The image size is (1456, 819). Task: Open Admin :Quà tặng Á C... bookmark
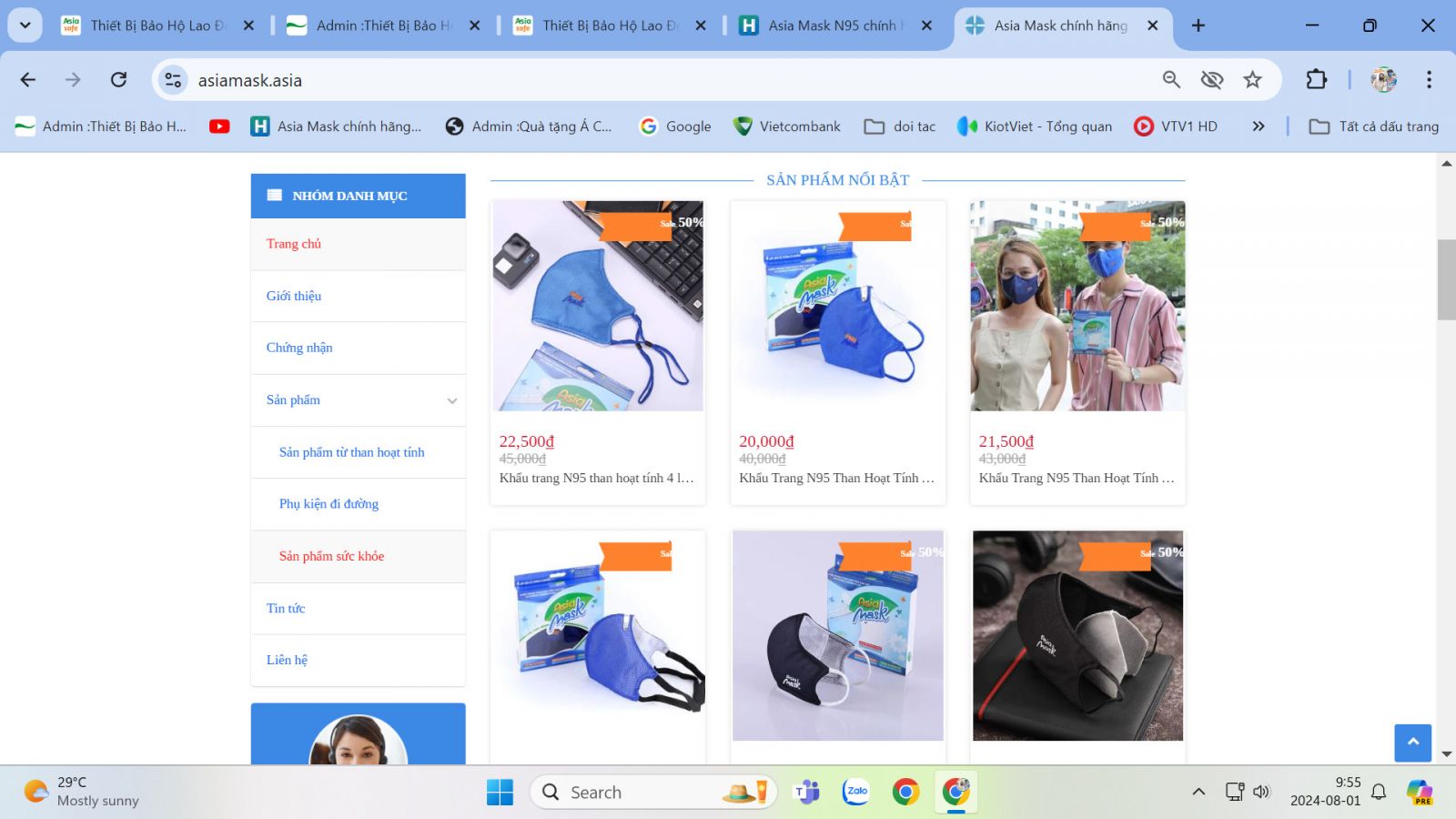(529, 126)
